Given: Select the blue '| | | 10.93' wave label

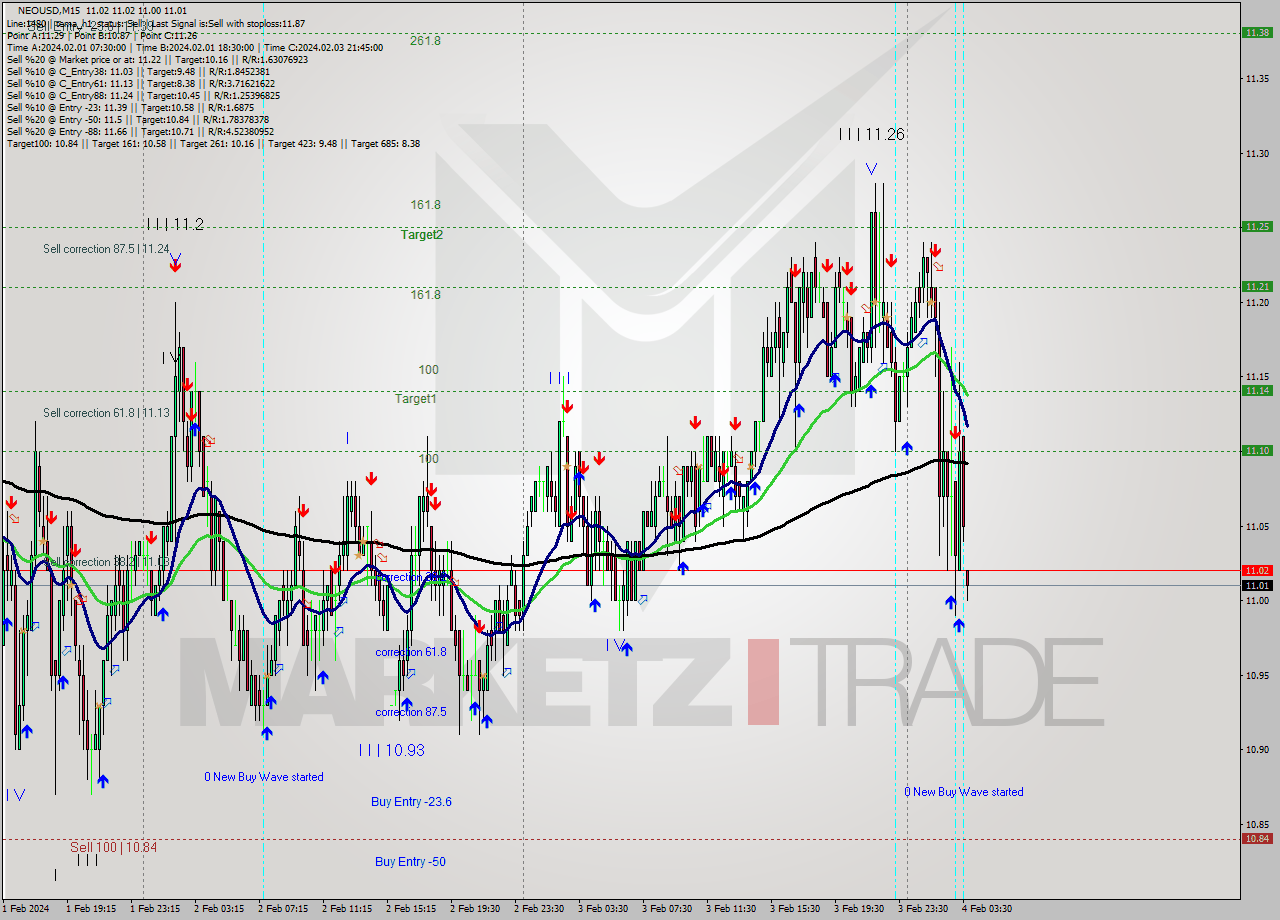Looking at the screenshot, I should point(392,749).
